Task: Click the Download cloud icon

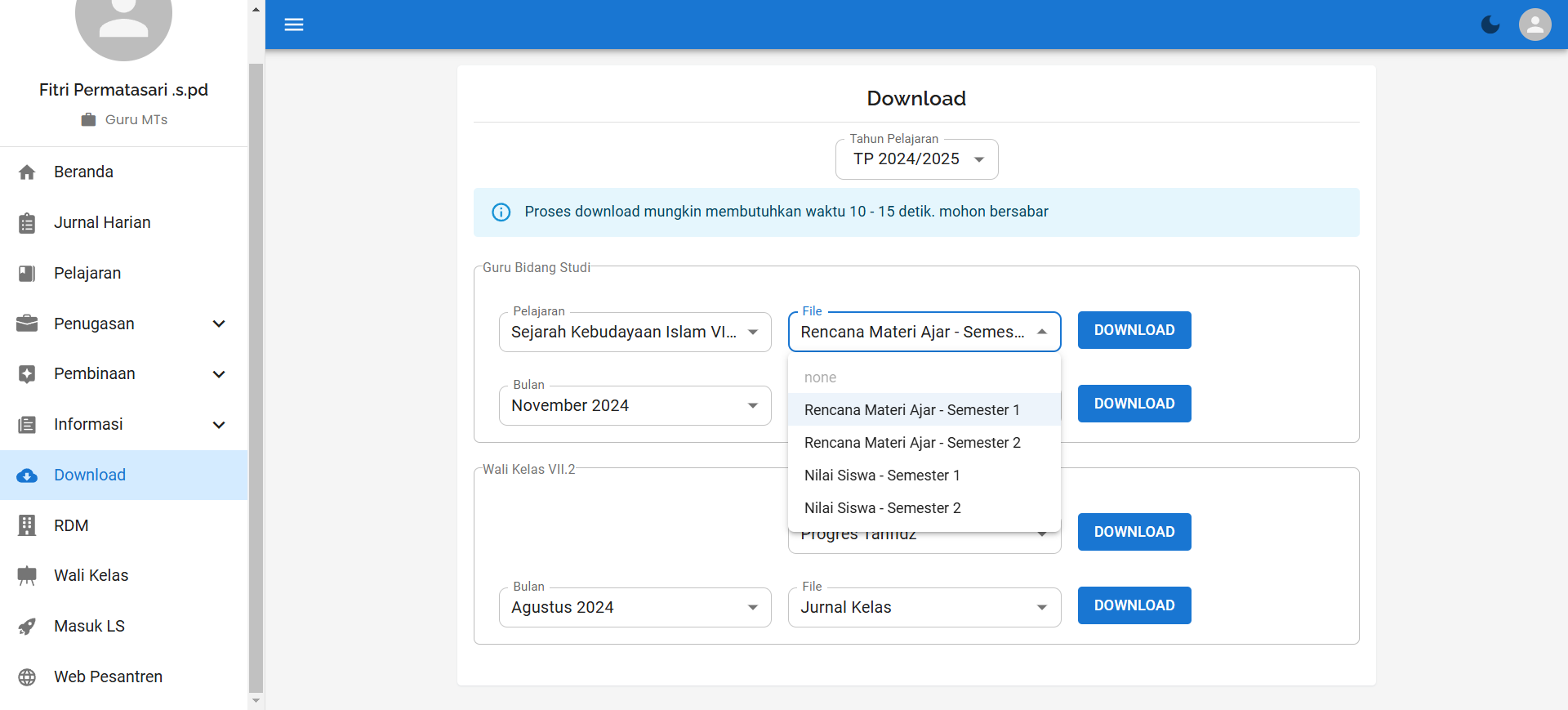Action: (27, 476)
